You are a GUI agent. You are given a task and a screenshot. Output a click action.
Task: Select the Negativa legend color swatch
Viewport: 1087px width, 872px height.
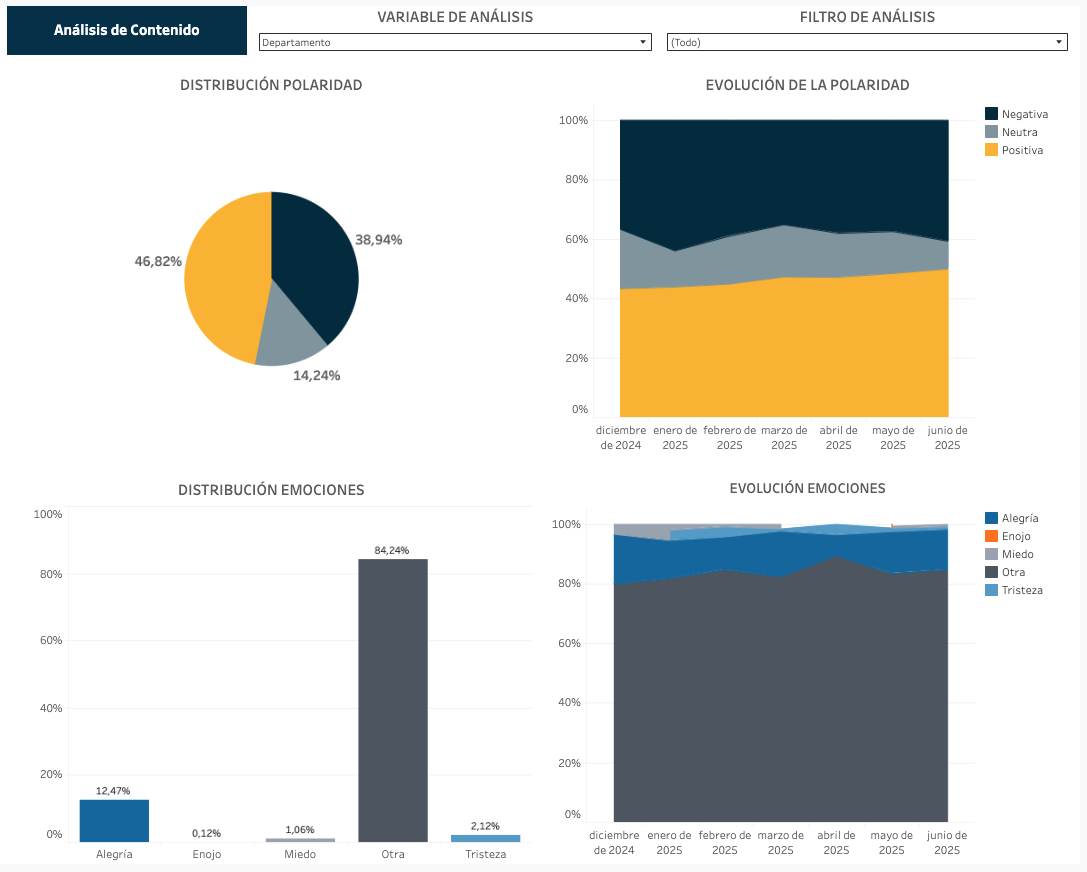click(992, 114)
